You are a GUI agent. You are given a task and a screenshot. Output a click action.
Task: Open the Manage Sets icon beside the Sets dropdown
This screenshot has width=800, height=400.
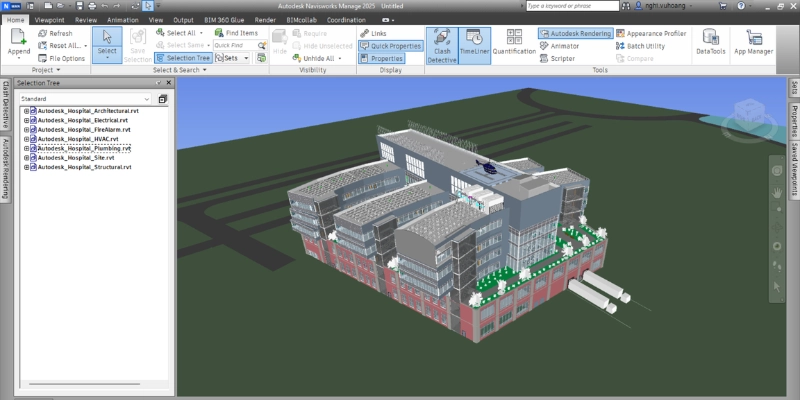[261, 58]
